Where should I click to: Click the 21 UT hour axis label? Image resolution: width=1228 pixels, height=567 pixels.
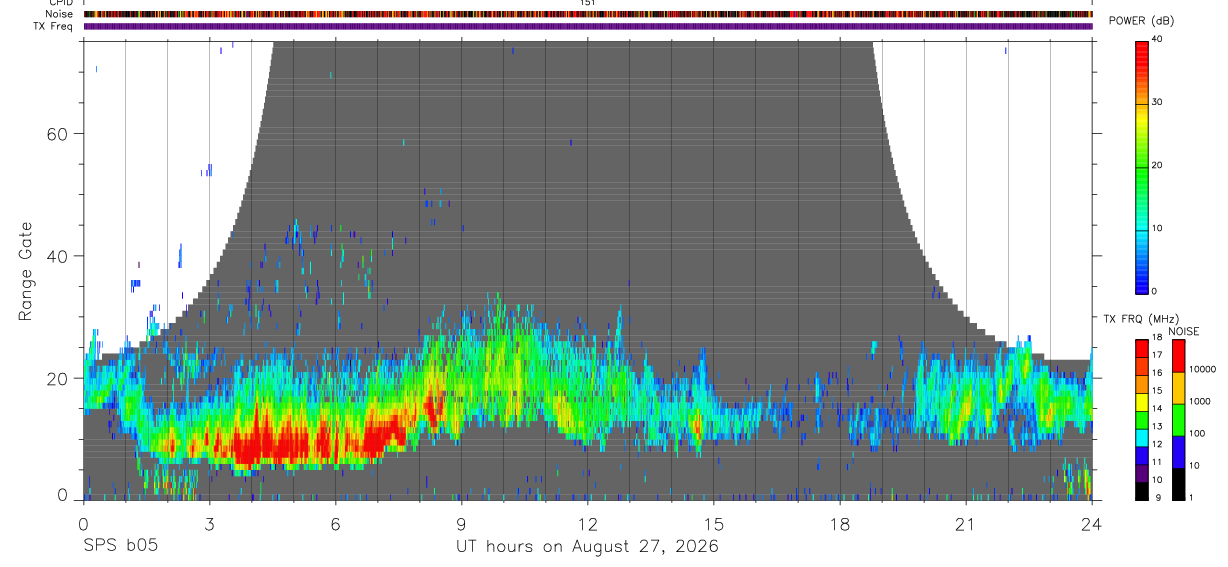[x=965, y=524]
